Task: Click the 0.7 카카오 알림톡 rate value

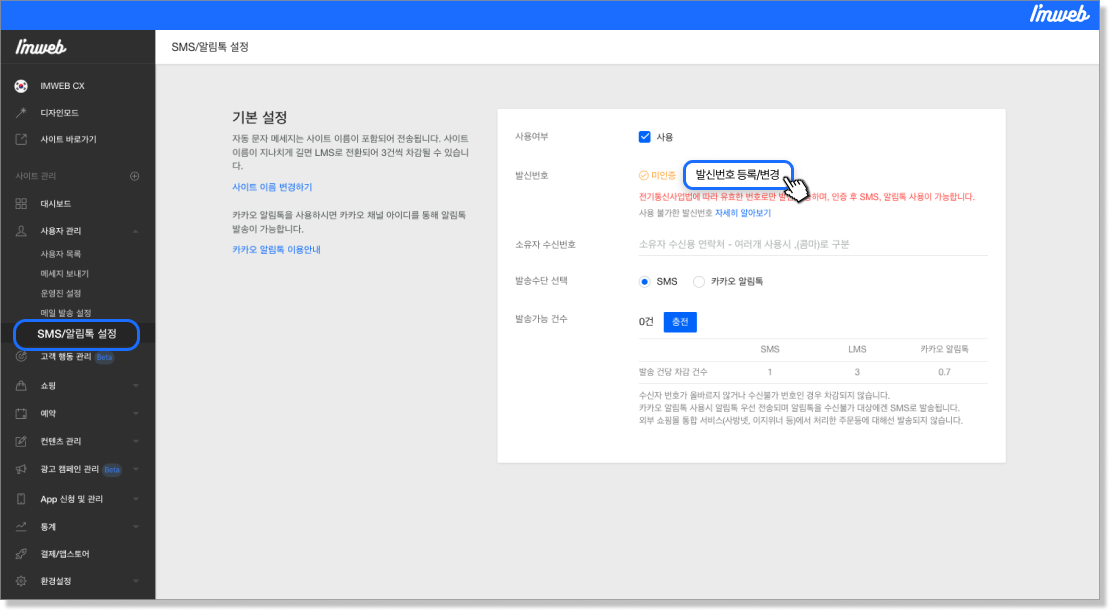Action: 944,372
